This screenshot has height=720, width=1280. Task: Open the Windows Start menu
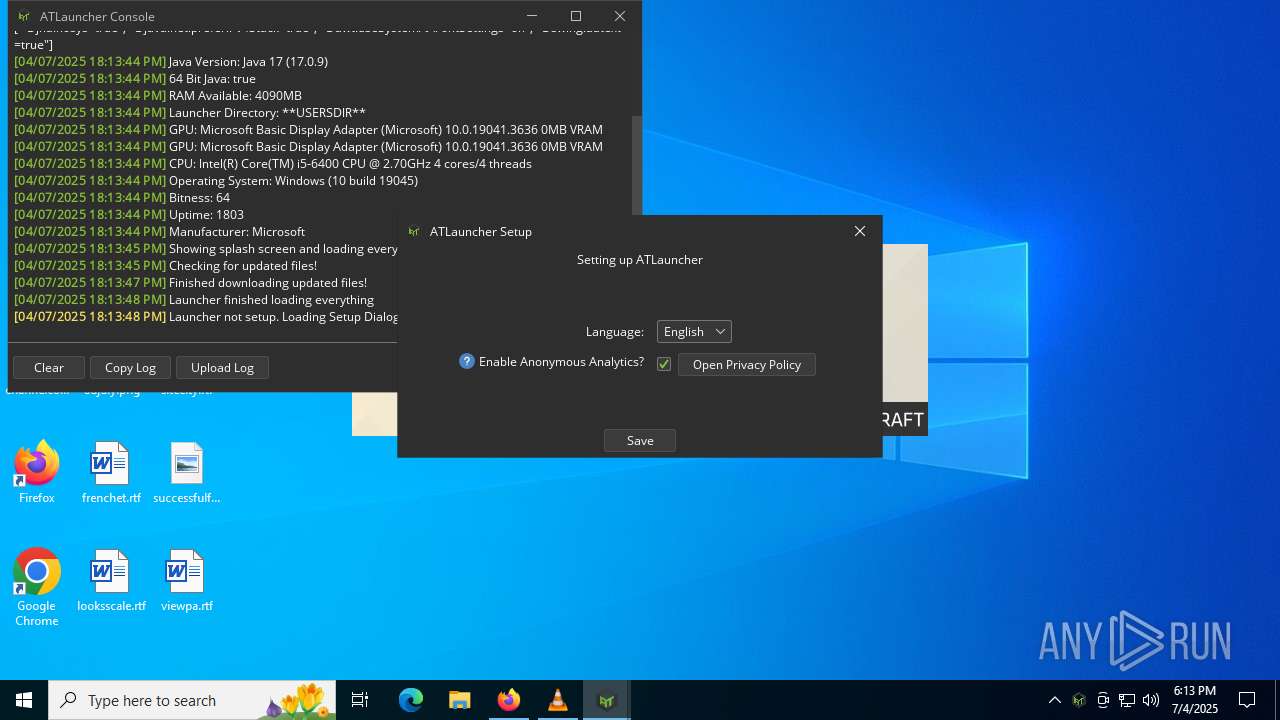click(24, 700)
